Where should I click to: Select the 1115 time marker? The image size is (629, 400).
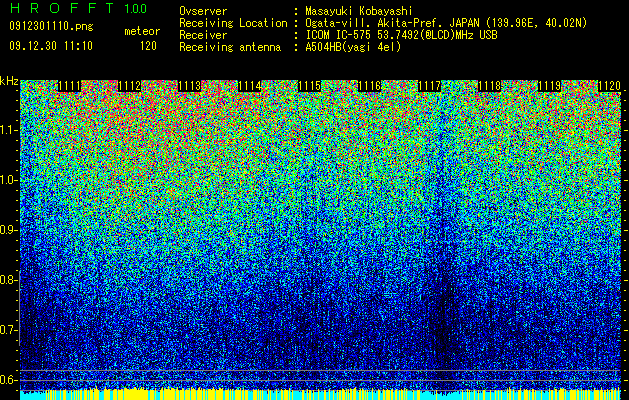point(309,86)
